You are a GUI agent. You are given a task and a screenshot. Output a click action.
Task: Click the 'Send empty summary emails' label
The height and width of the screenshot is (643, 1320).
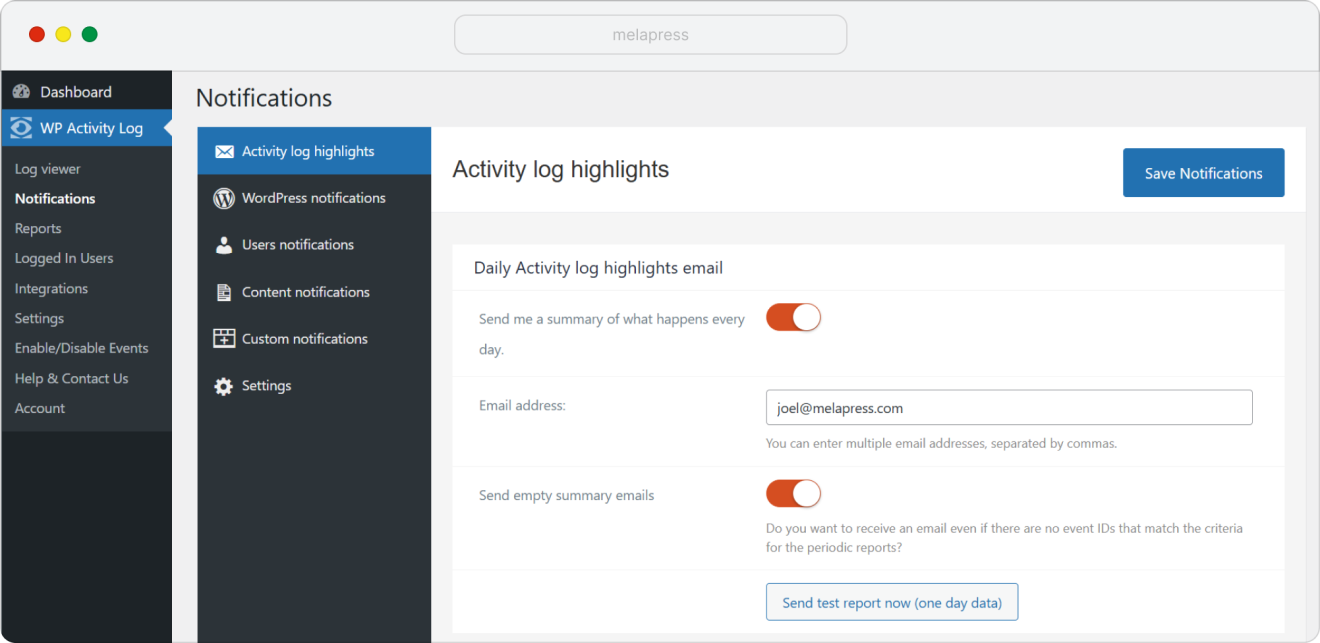pyautogui.click(x=566, y=495)
